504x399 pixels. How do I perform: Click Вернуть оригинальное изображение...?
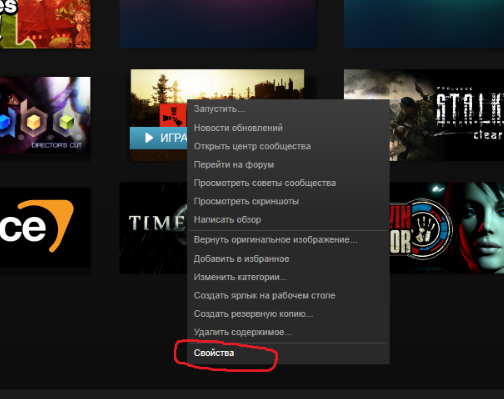[289, 240]
